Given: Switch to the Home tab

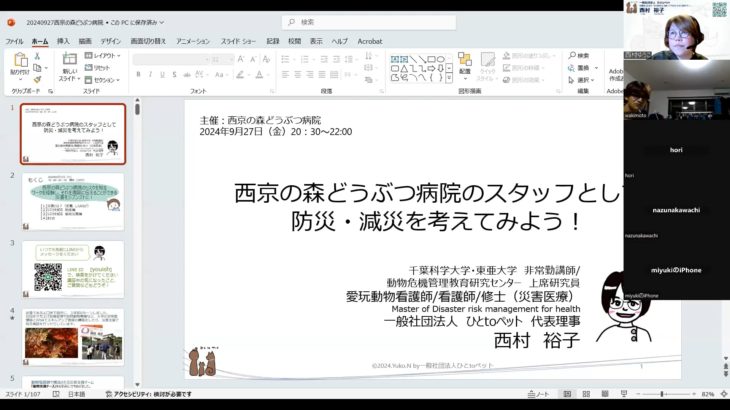Looking at the screenshot, I should (x=40, y=41).
